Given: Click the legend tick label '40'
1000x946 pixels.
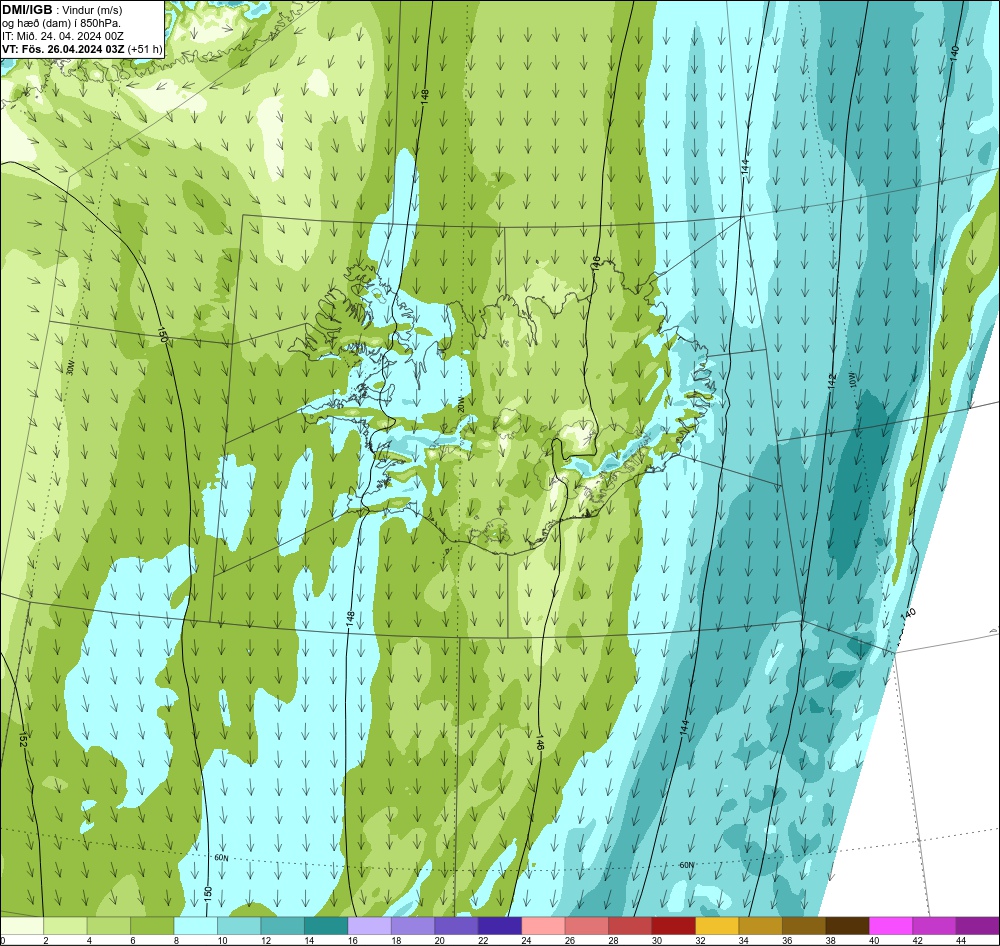Looking at the screenshot, I should pyautogui.click(x=874, y=940).
